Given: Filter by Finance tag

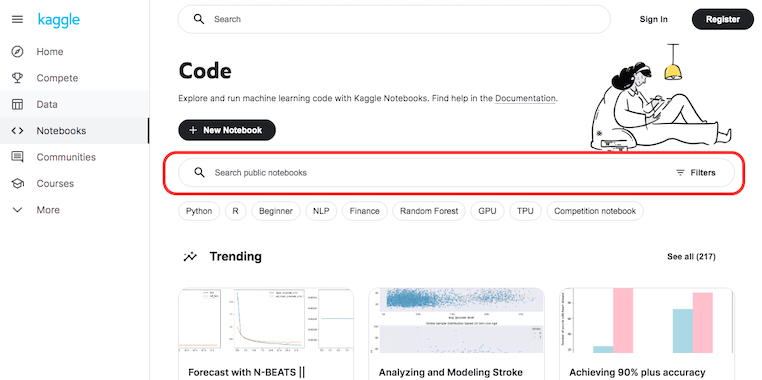Looking at the screenshot, I should pos(364,211).
